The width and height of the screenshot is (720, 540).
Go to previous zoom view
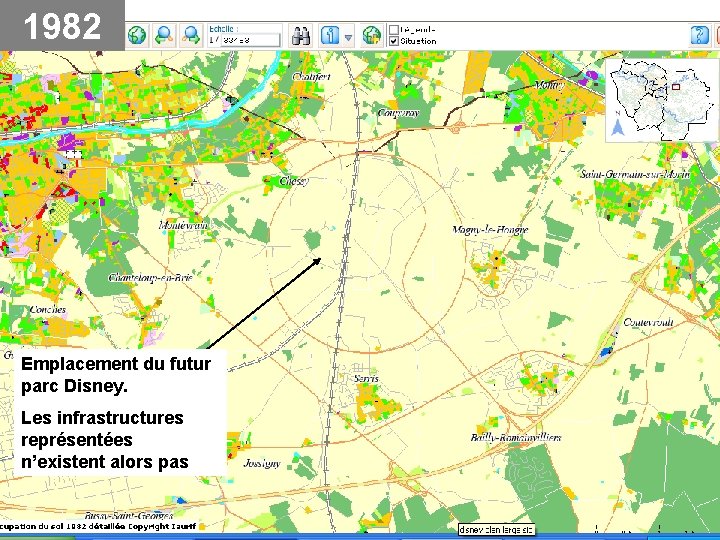point(164,35)
